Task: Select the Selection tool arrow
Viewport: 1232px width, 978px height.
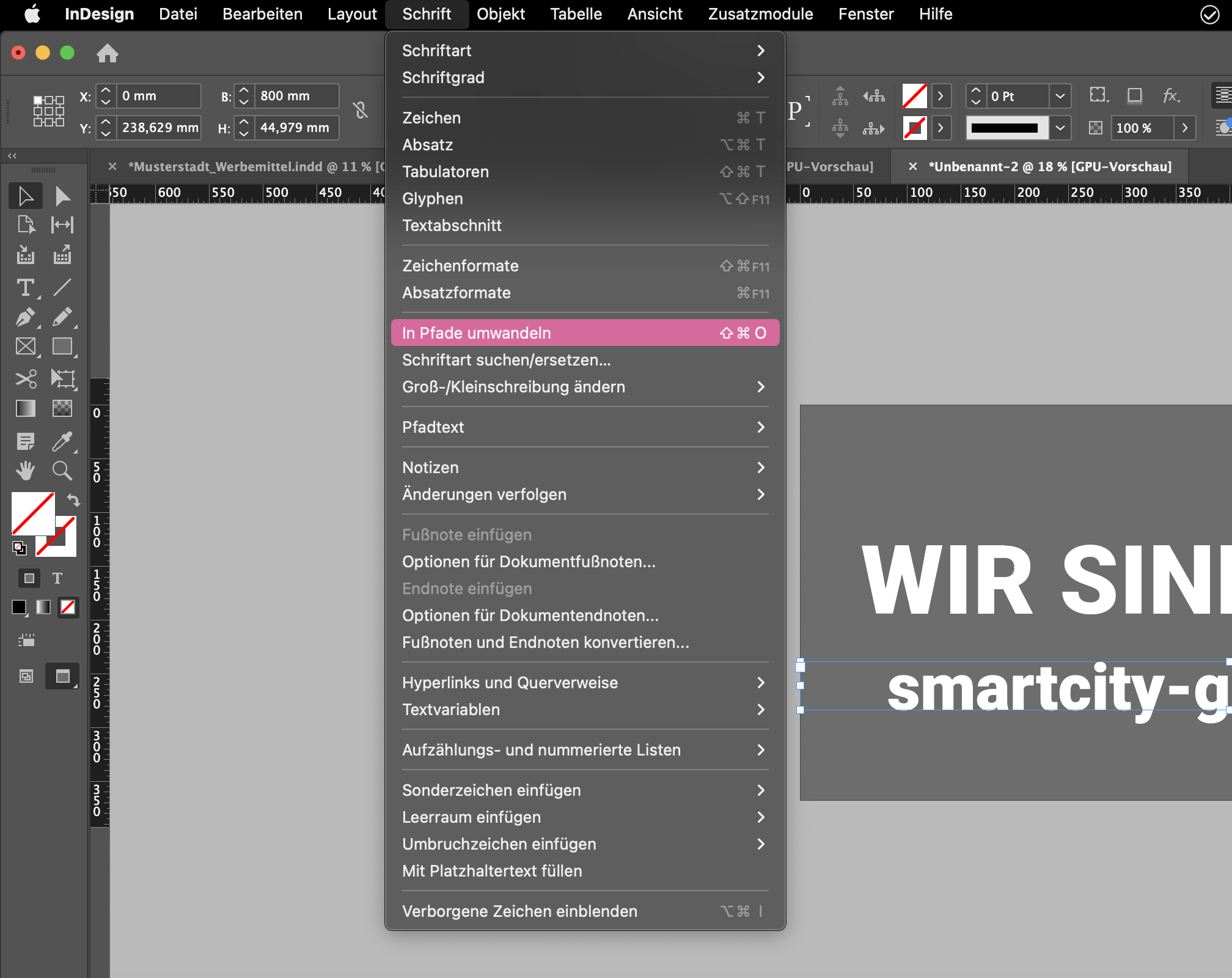Action: [26, 196]
